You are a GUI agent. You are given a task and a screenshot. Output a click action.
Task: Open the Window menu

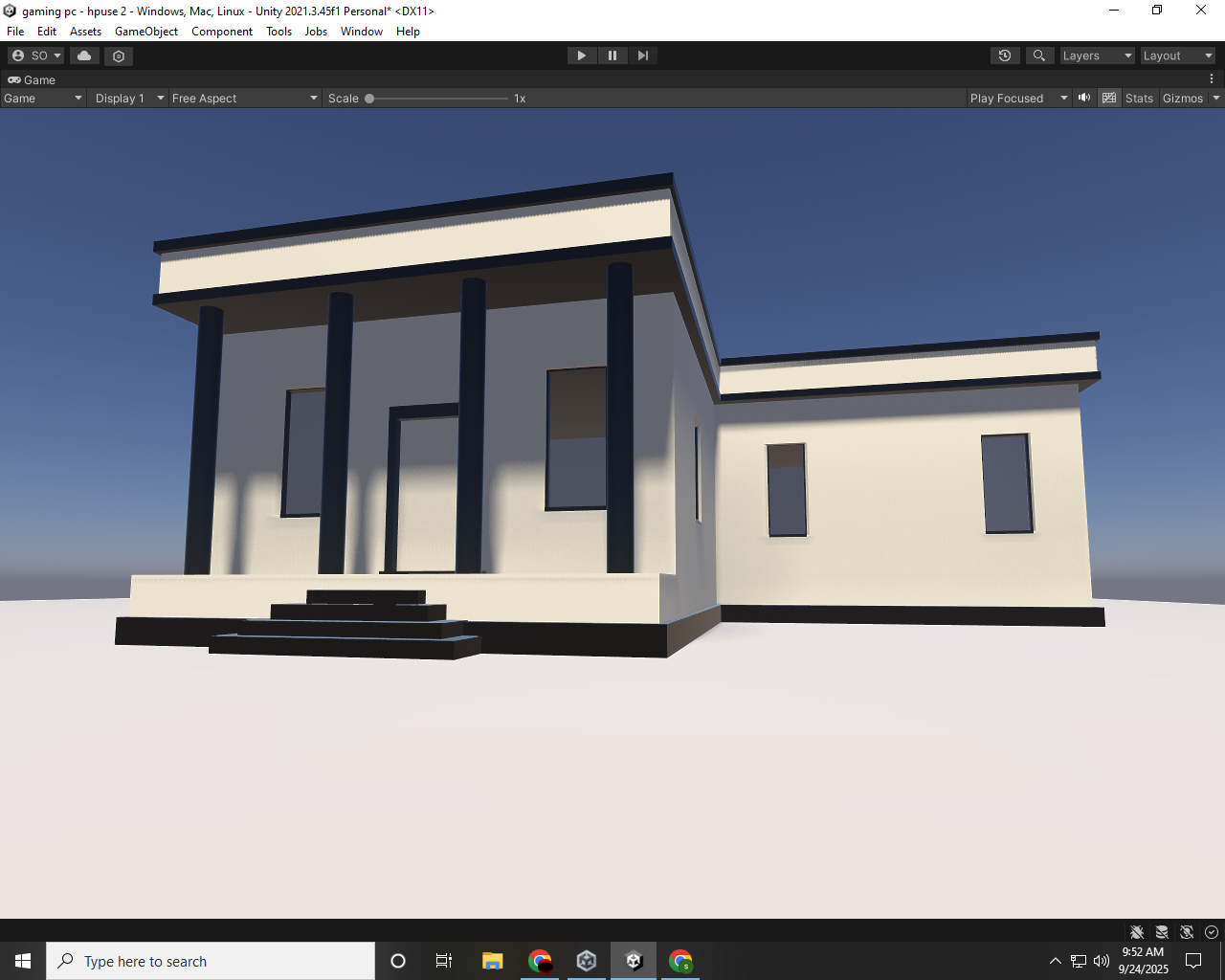coord(362,32)
